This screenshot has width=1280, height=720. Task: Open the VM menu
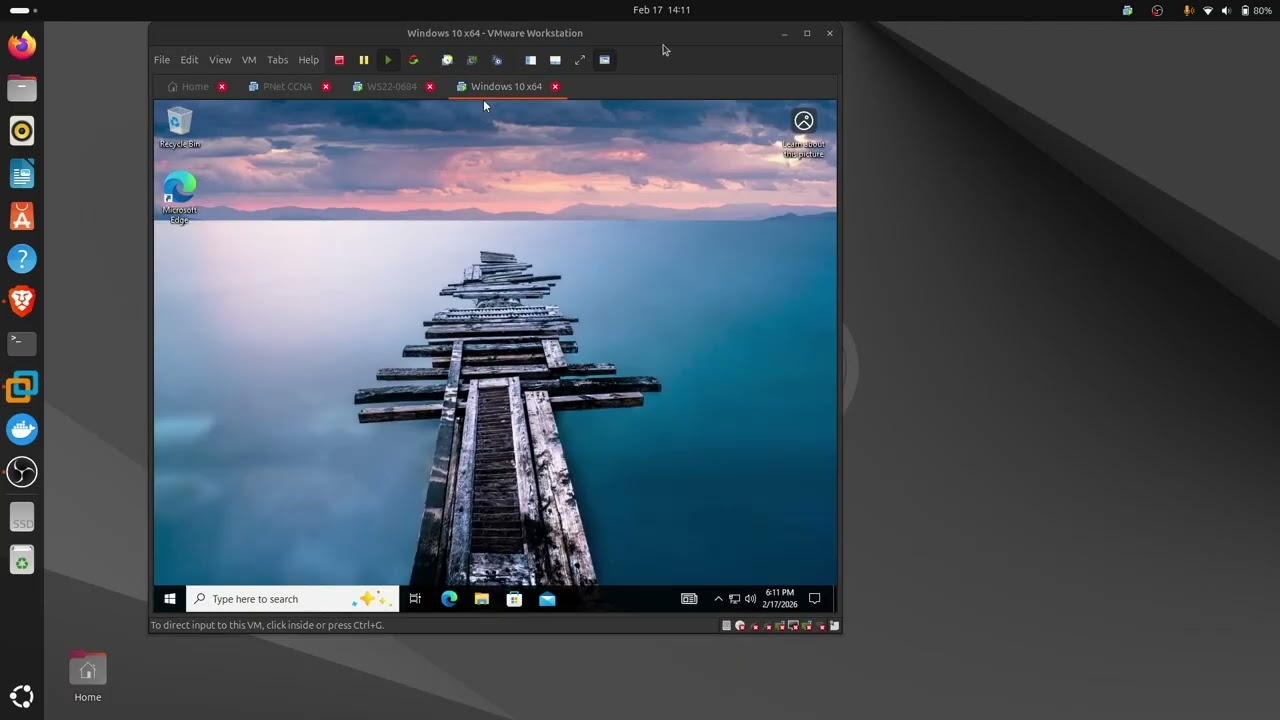pyautogui.click(x=249, y=60)
